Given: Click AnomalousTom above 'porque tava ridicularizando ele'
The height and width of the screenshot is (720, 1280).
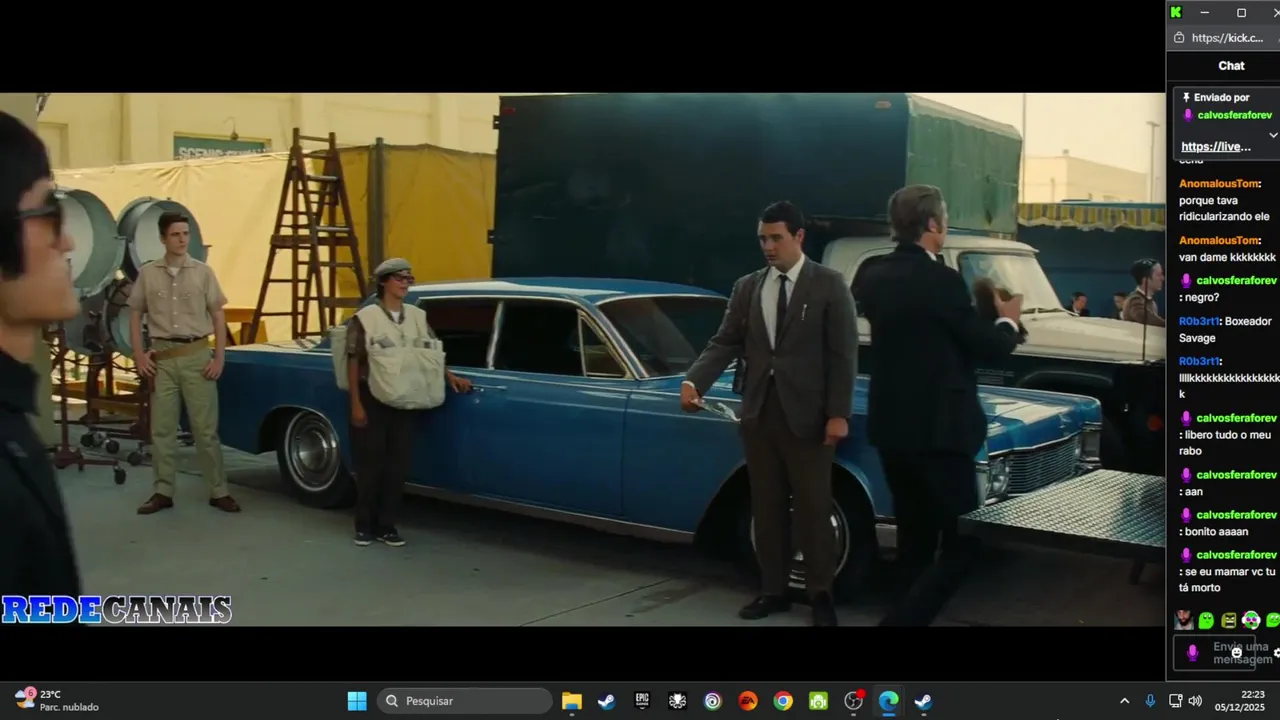Looking at the screenshot, I should (x=1218, y=184).
